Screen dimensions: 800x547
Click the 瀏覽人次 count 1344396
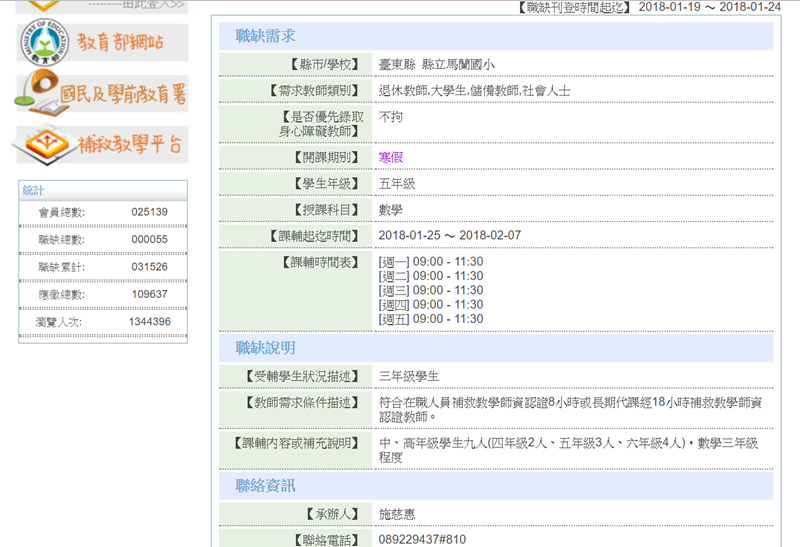pyautogui.click(x=149, y=322)
